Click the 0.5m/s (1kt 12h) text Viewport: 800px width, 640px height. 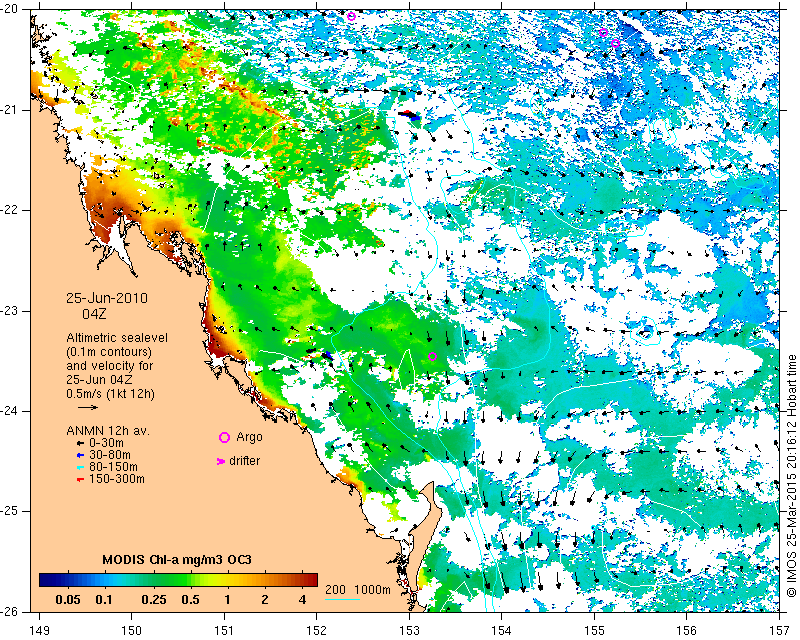click(x=110, y=394)
